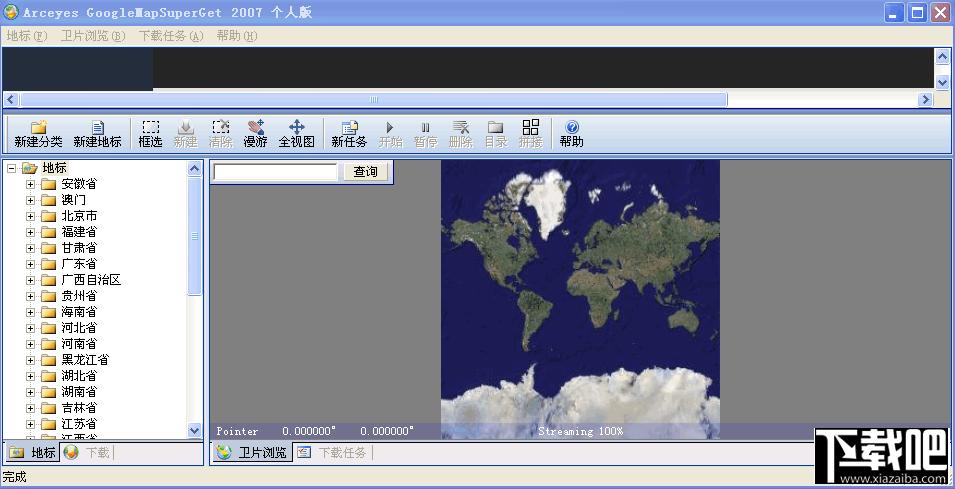Select the 框选 selection tool
The height and width of the screenshot is (489, 955).
click(x=150, y=134)
